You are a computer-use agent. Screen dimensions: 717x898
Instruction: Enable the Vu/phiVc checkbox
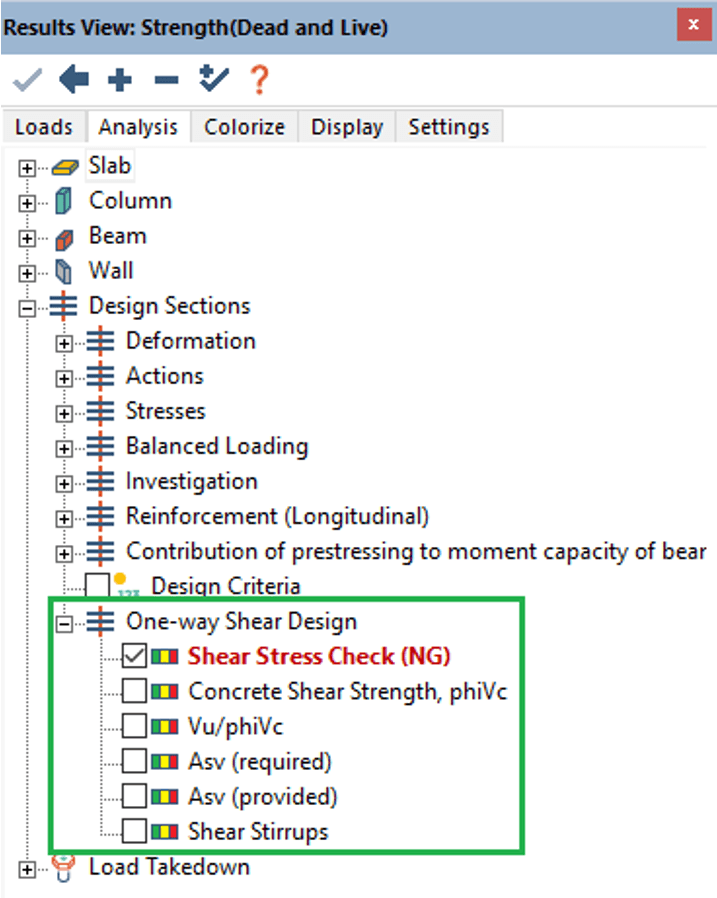click(x=134, y=727)
